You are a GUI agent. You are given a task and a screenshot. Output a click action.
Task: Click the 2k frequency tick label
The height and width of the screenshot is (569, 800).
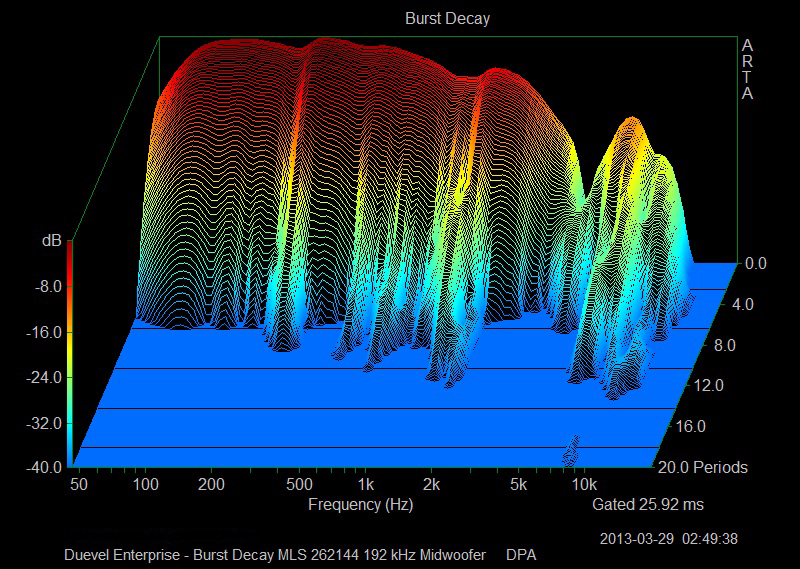432,484
